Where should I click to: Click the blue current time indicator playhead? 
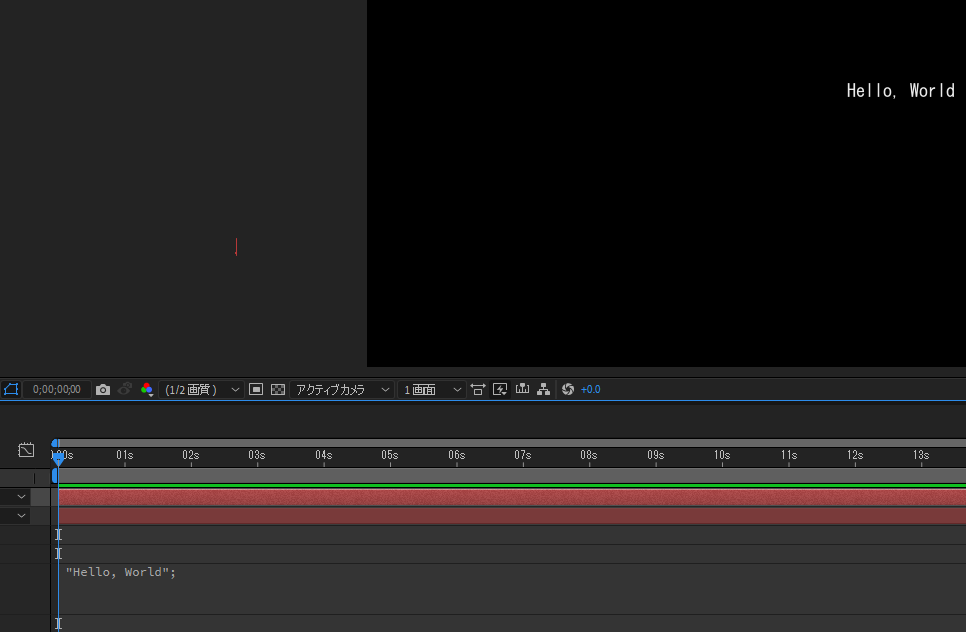click(59, 458)
